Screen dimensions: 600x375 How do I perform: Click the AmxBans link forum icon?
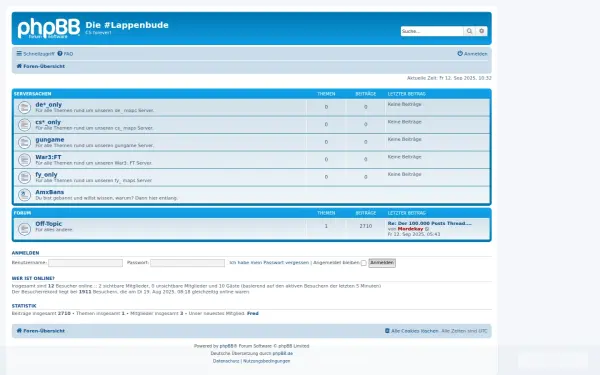[x=24, y=195]
